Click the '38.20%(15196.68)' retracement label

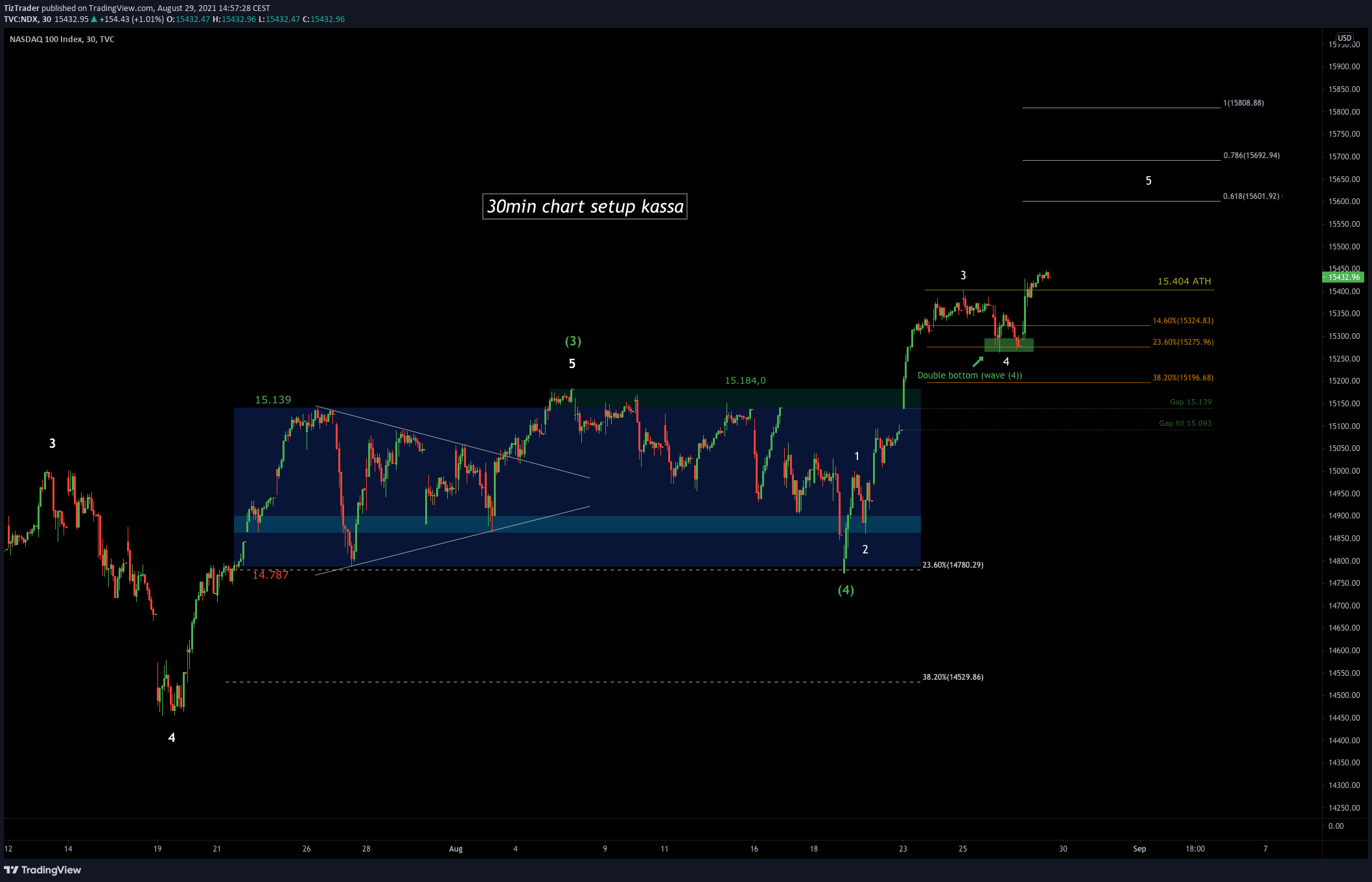[x=1183, y=378]
